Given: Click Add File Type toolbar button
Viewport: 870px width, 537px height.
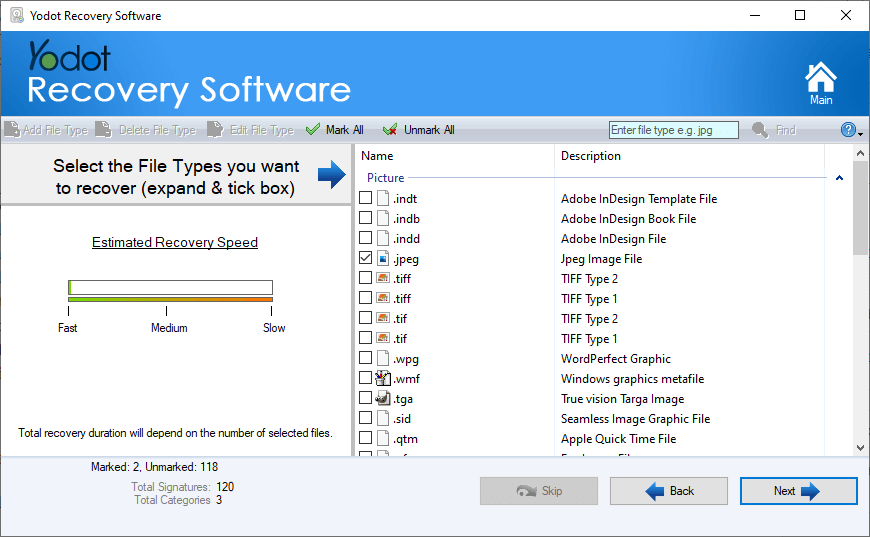Looking at the screenshot, I should point(47,130).
